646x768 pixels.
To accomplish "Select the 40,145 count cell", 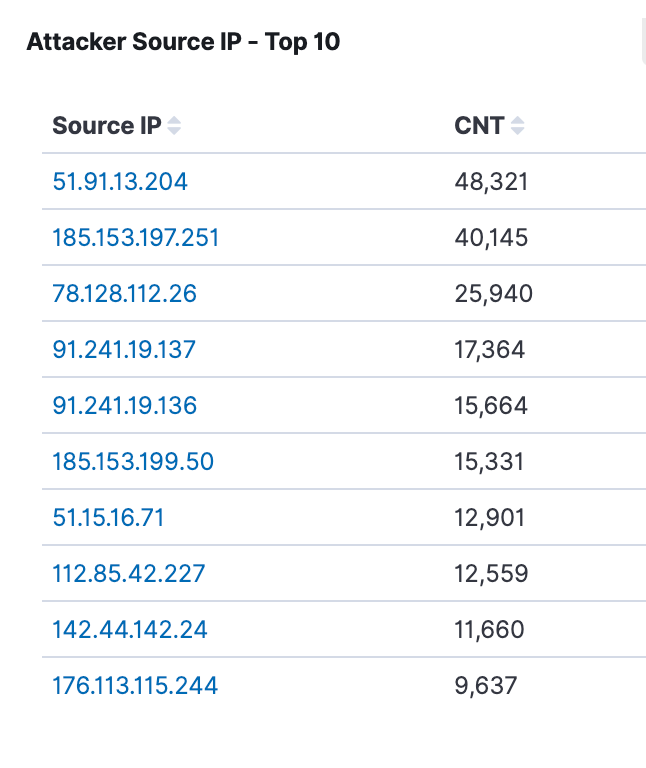I will coord(491,238).
